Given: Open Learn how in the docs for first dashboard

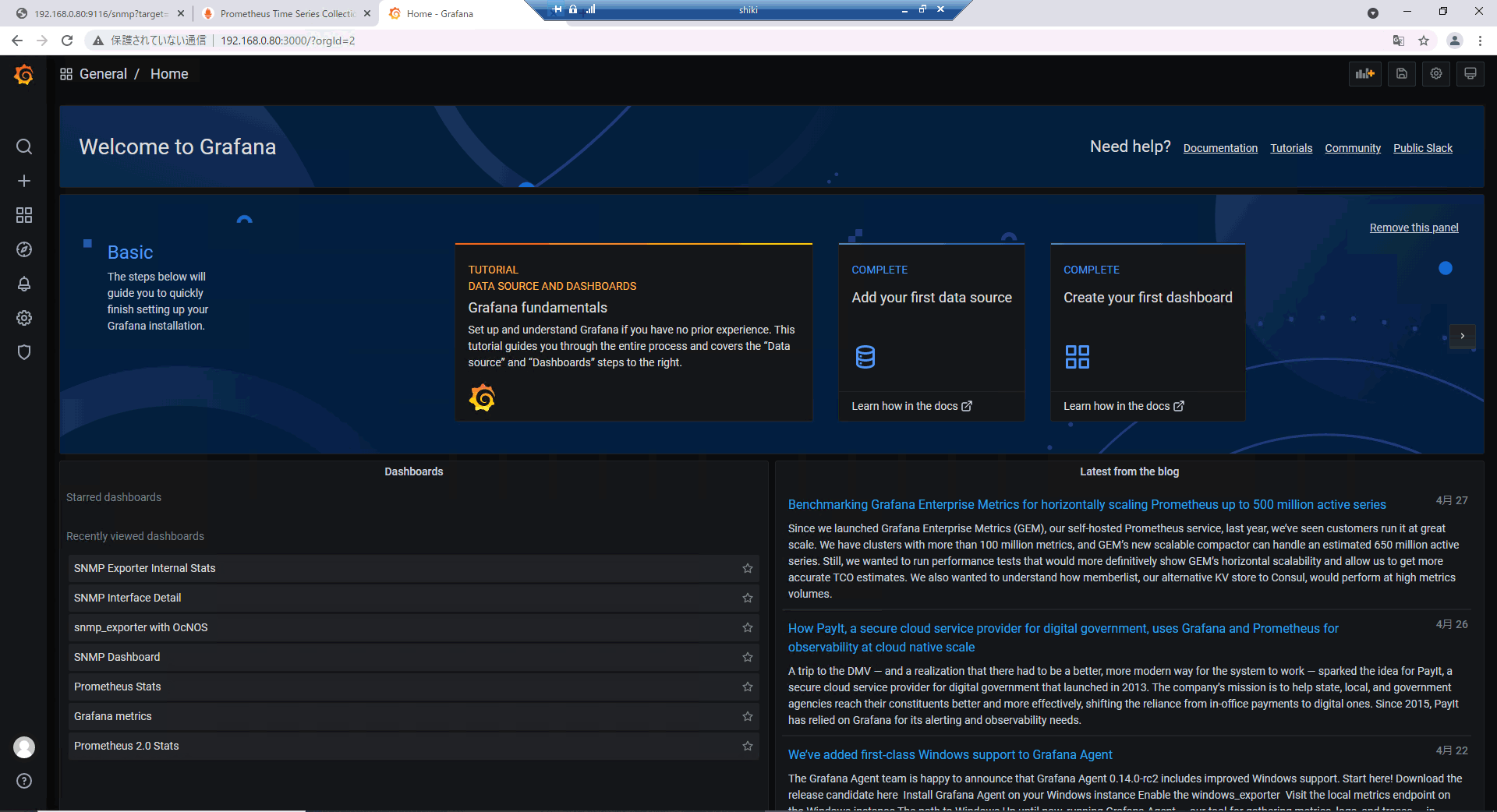Looking at the screenshot, I should click(1124, 406).
